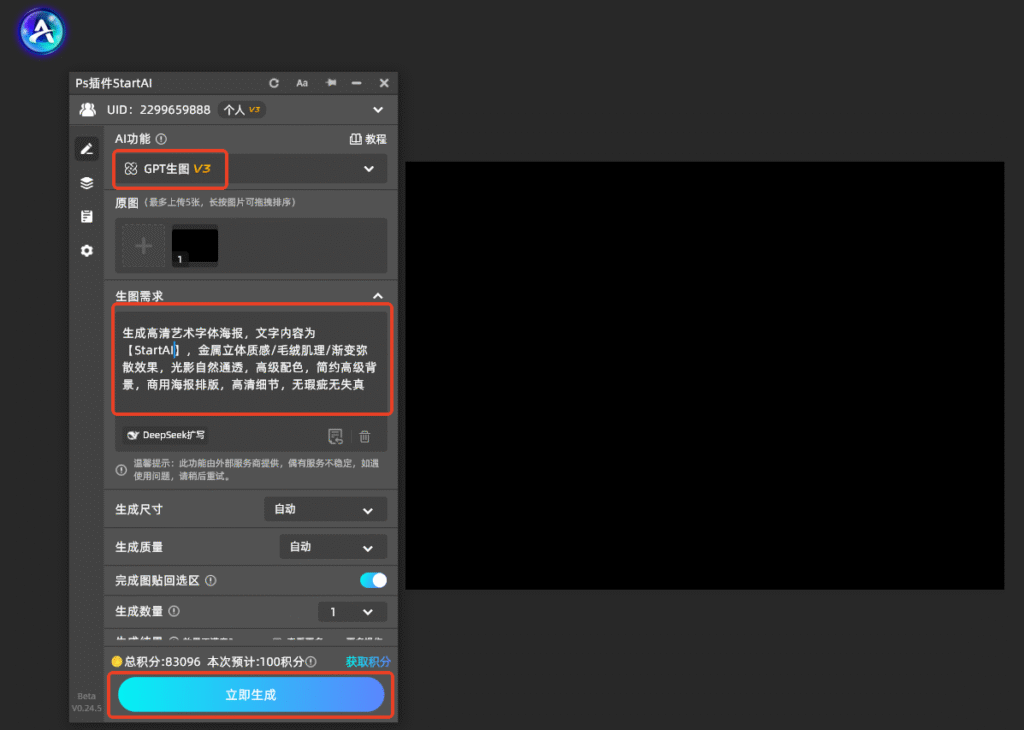This screenshot has width=1024, height=730.
Task: Click the gold coin icon beside 总积分
Action: 117,661
